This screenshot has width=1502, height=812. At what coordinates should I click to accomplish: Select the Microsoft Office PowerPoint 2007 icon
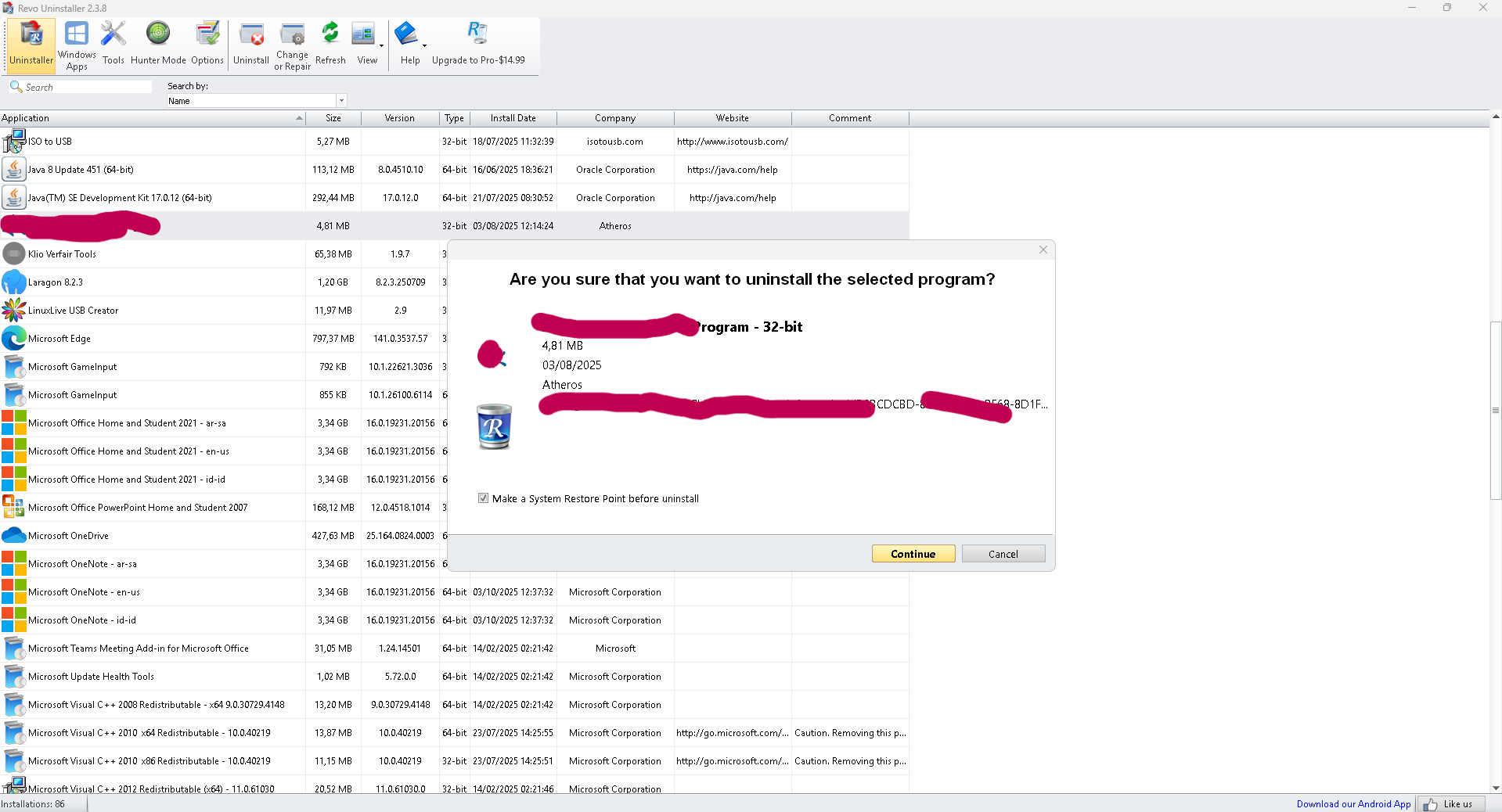tap(14, 508)
